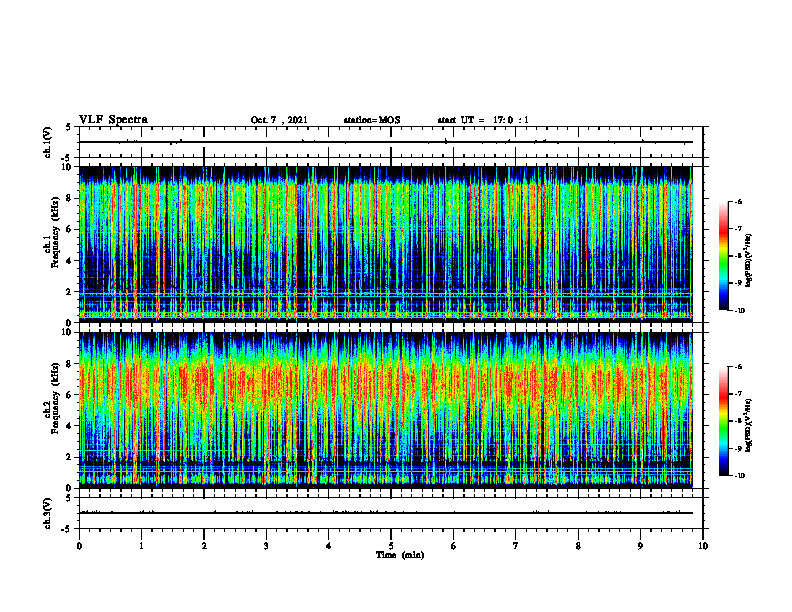The image size is (792, 612).
Task: Click the "2" tick on the time axis
Action: [204, 546]
